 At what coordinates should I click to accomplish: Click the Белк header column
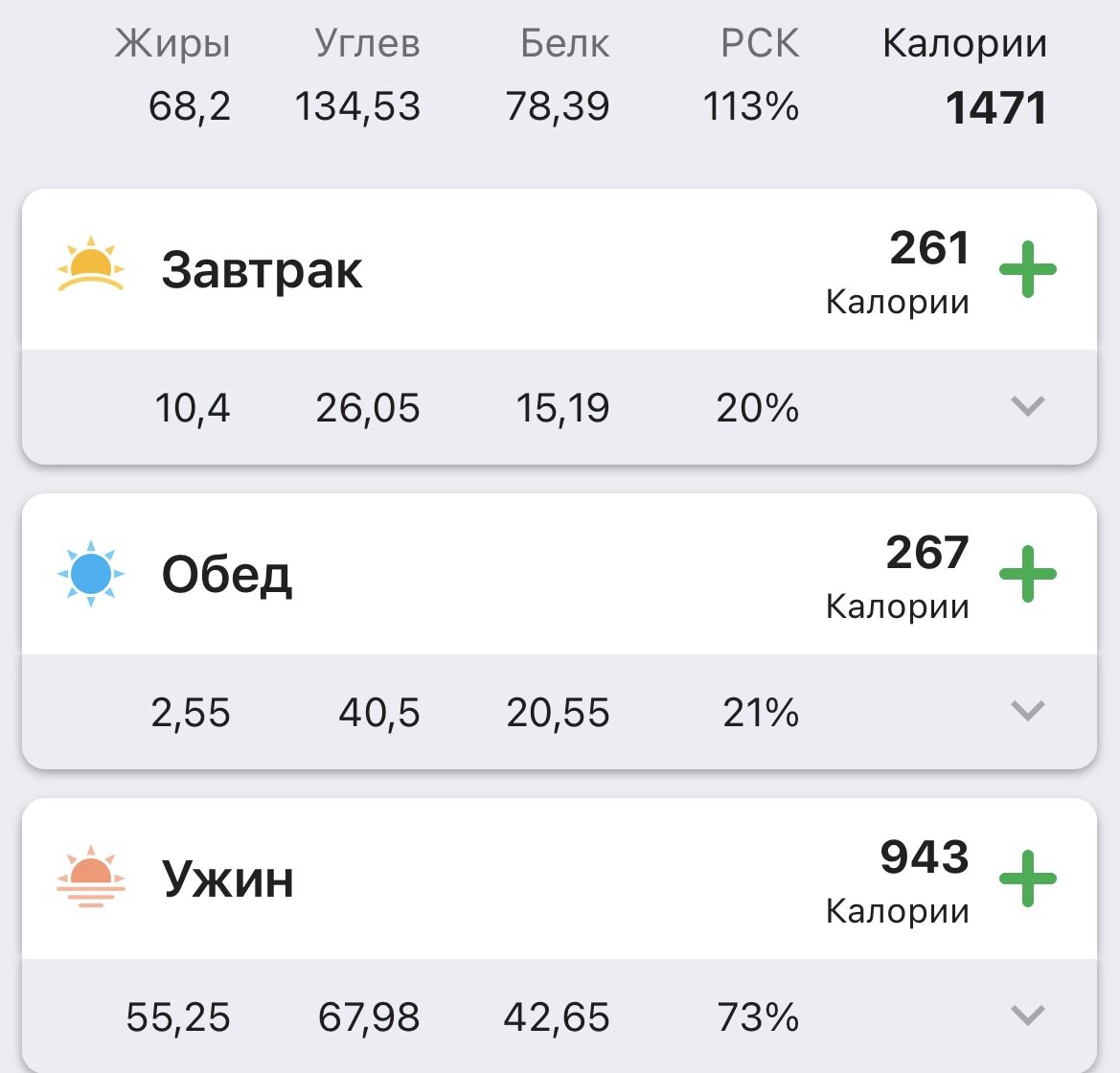(x=564, y=40)
